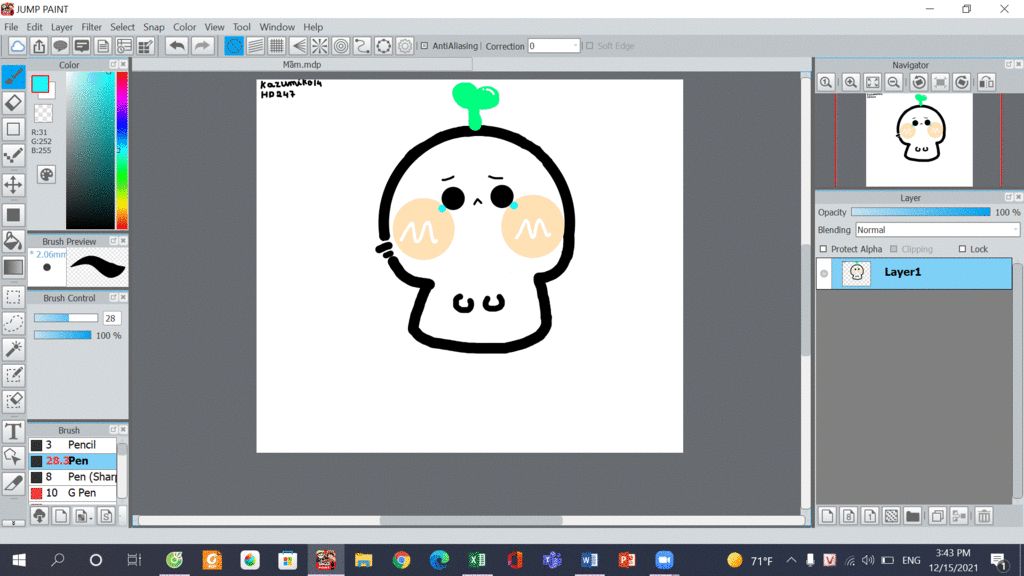Open the snap settings gear
The width and height of the screenshot is (1024, 576).
pyautogui.click(x=405, y=46)
